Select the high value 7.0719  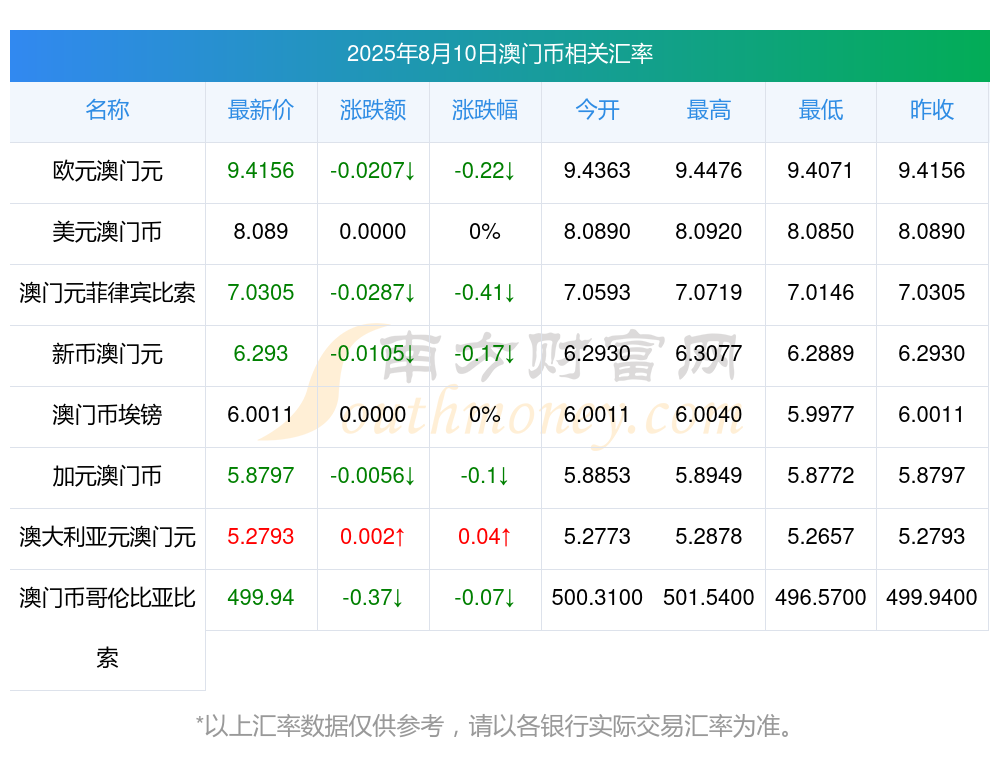(x=709, y=292)
